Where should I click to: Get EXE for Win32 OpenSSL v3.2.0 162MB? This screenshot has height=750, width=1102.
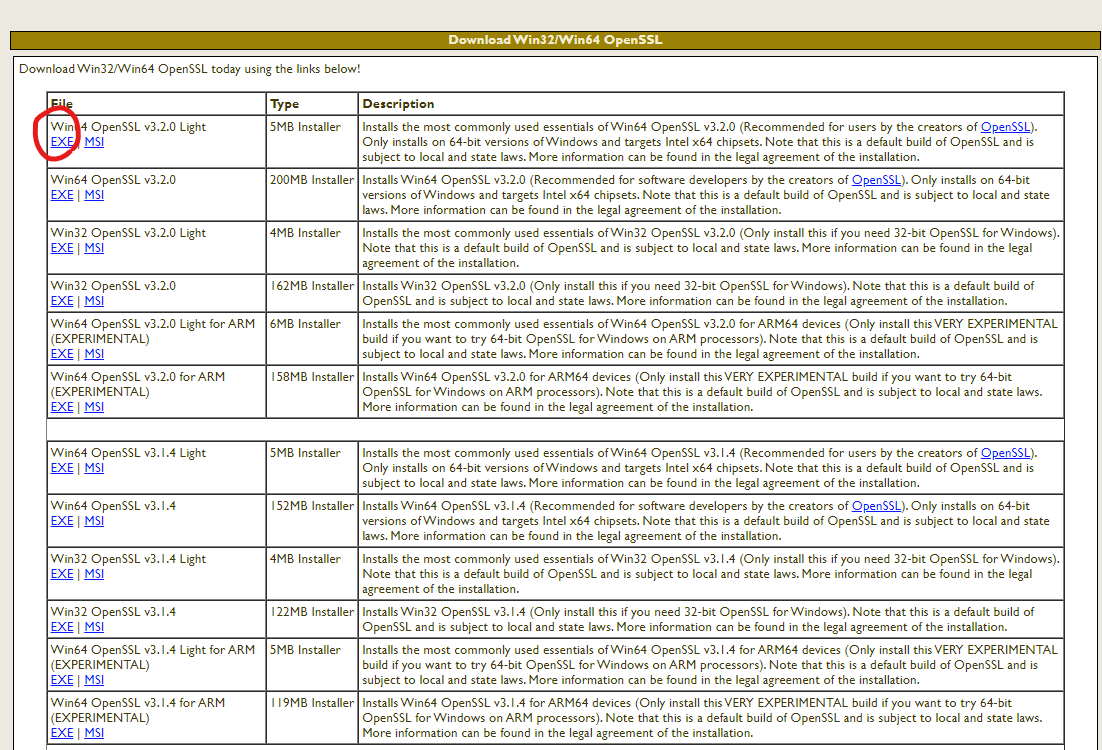point(62,301)
